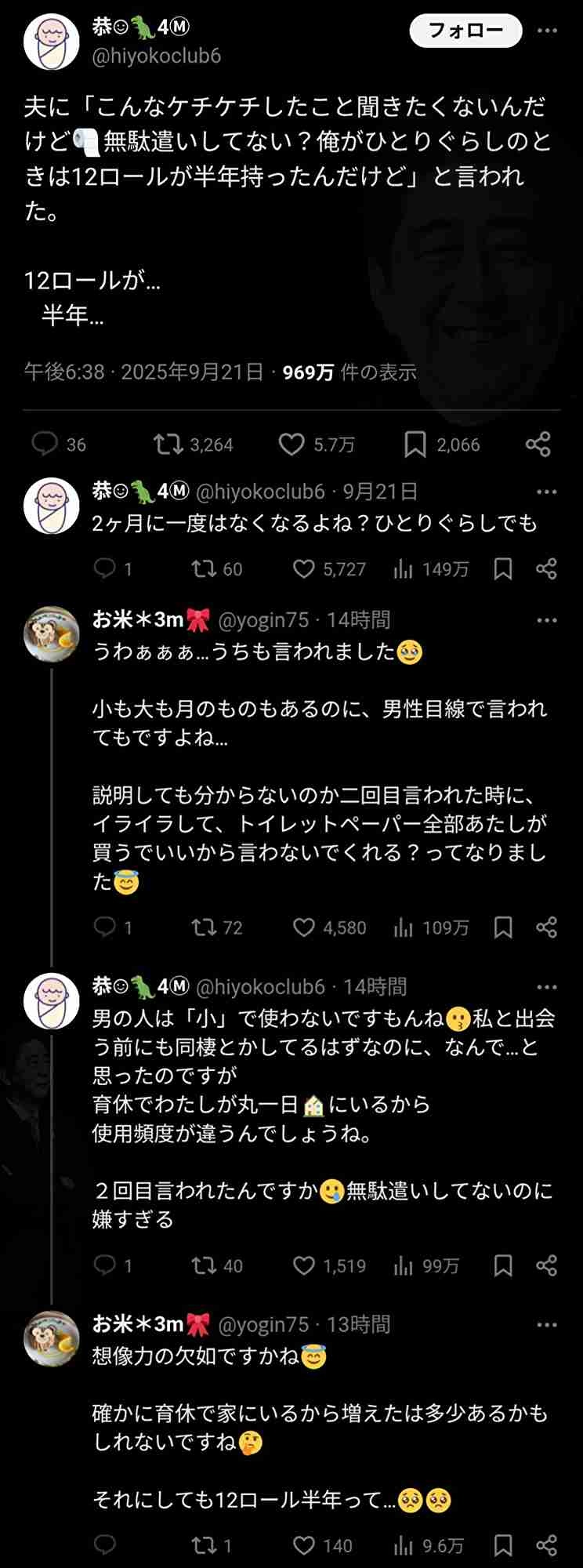View analytics showing 149万 views

click(x=404, y=569)
